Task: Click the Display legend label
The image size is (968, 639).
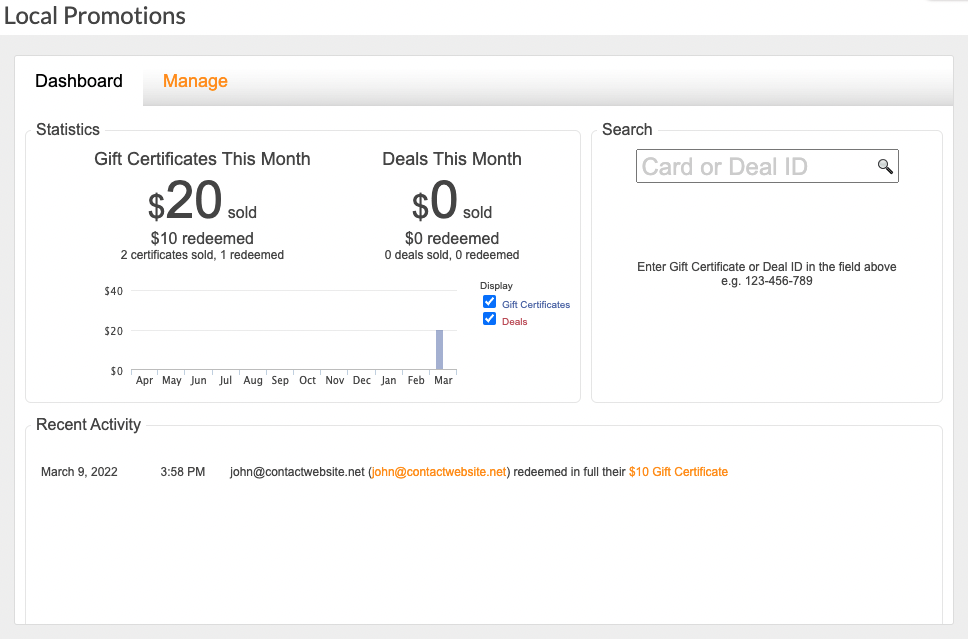Action: tap(496, 286)
